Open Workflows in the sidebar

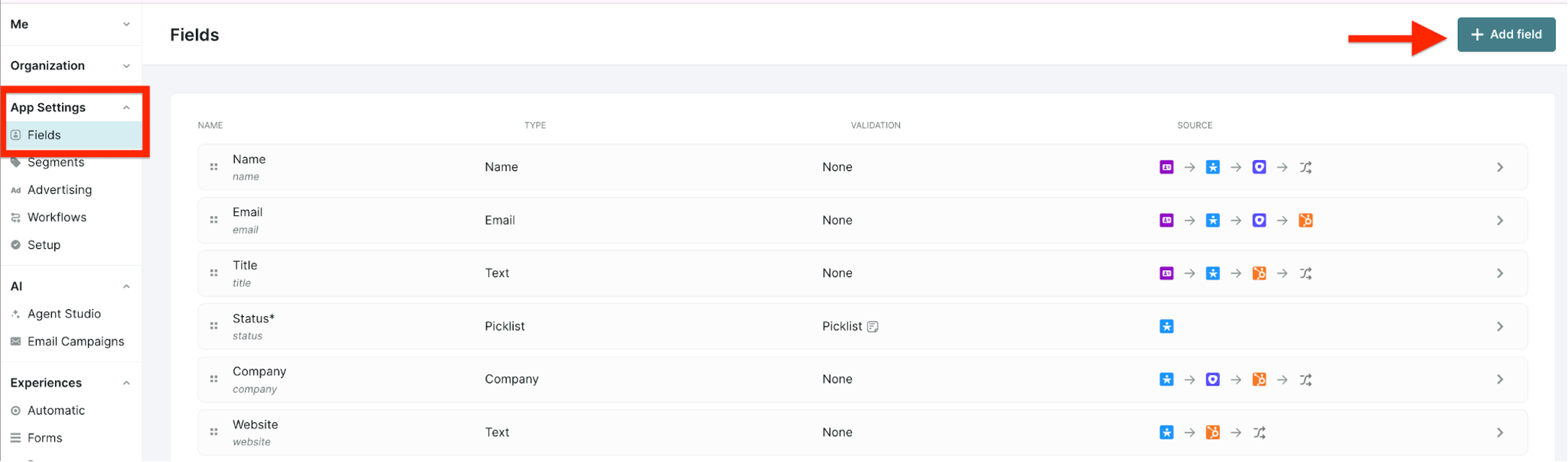pyautogui.click(x=56, y=217)
